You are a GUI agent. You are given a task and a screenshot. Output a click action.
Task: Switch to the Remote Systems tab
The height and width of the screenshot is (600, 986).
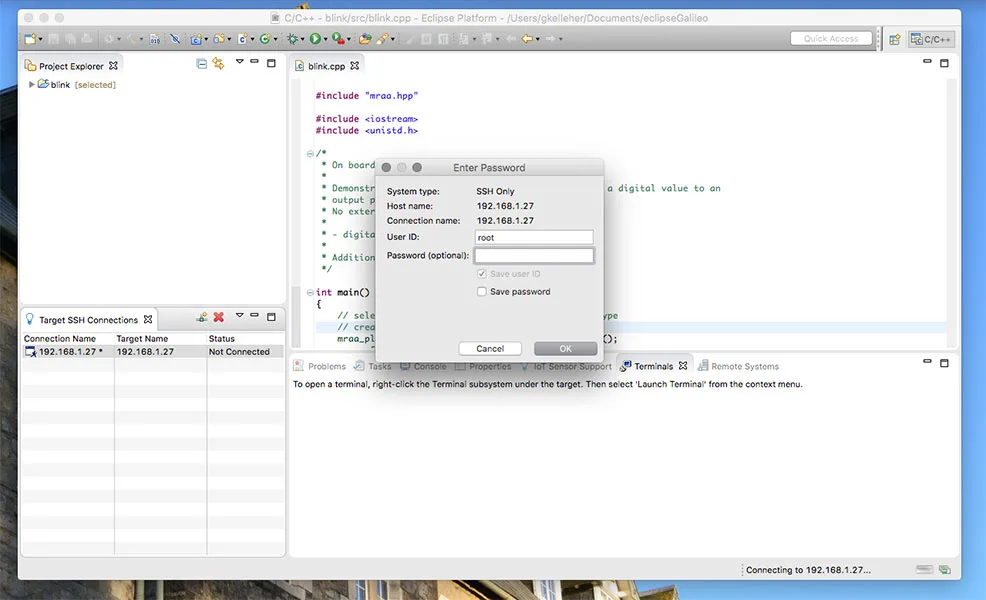coord(738,367)
